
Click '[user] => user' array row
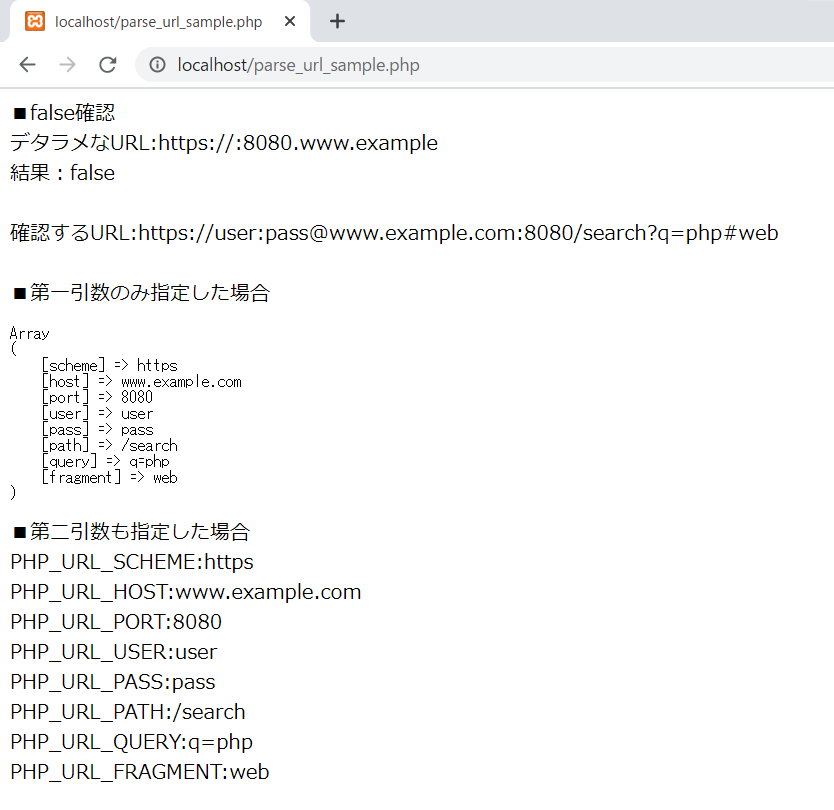click(97, 413)
